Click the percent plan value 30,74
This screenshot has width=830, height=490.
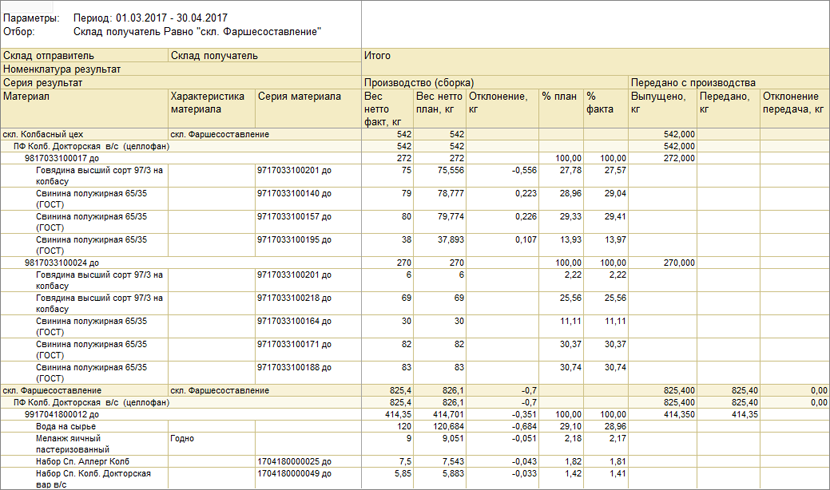click(570, 368)
